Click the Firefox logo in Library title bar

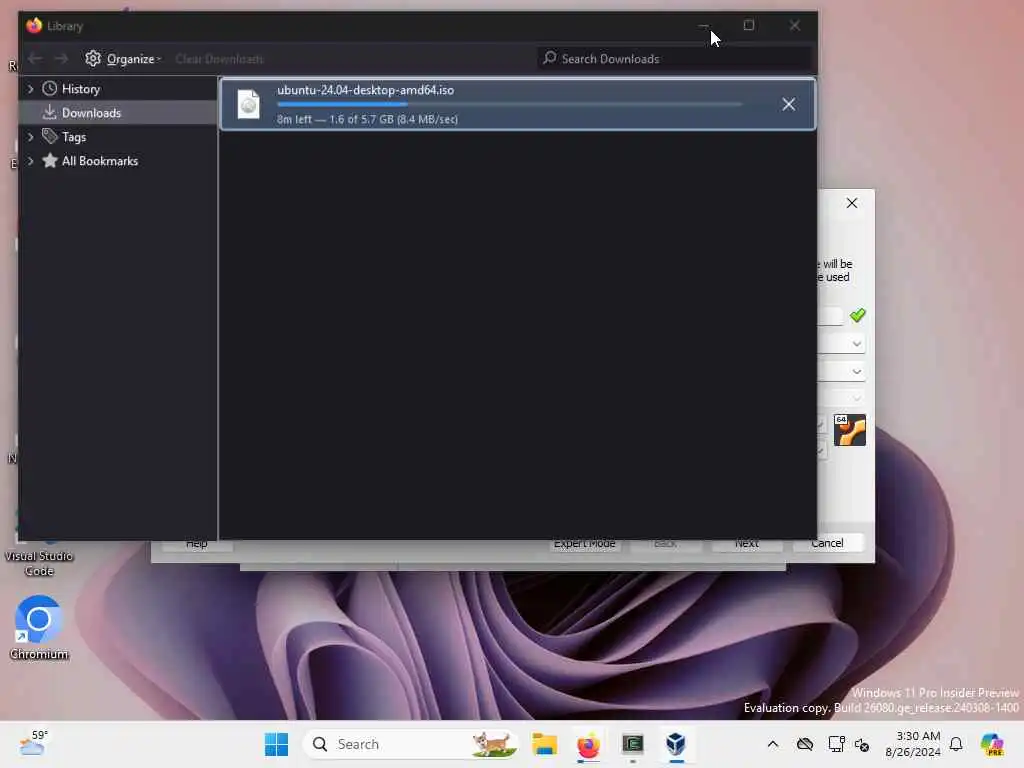click(x=34, y=25)
